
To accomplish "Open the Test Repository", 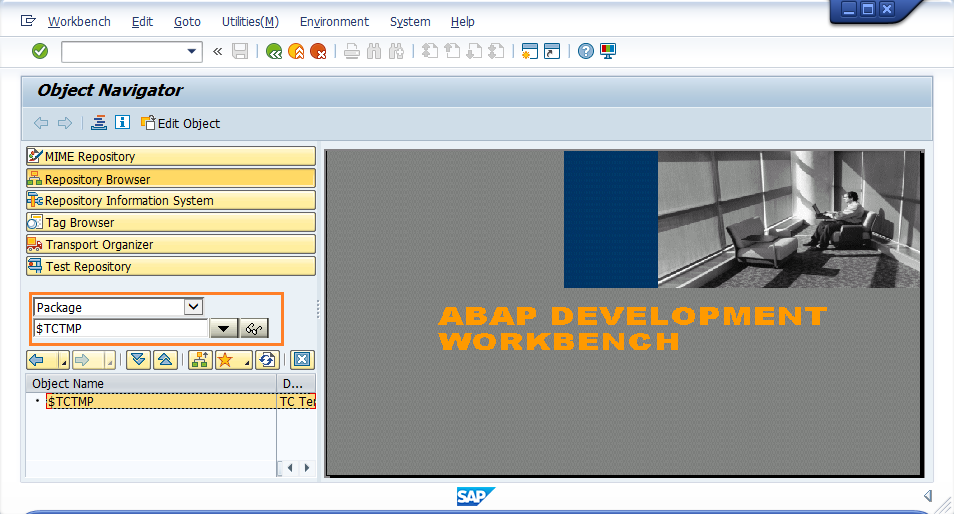I will pos(171,266).
